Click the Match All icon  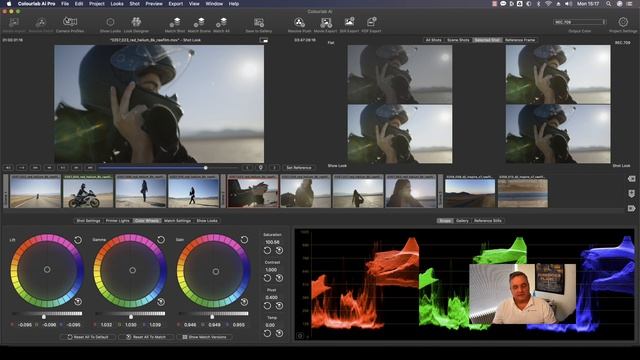tap(221, 22)
